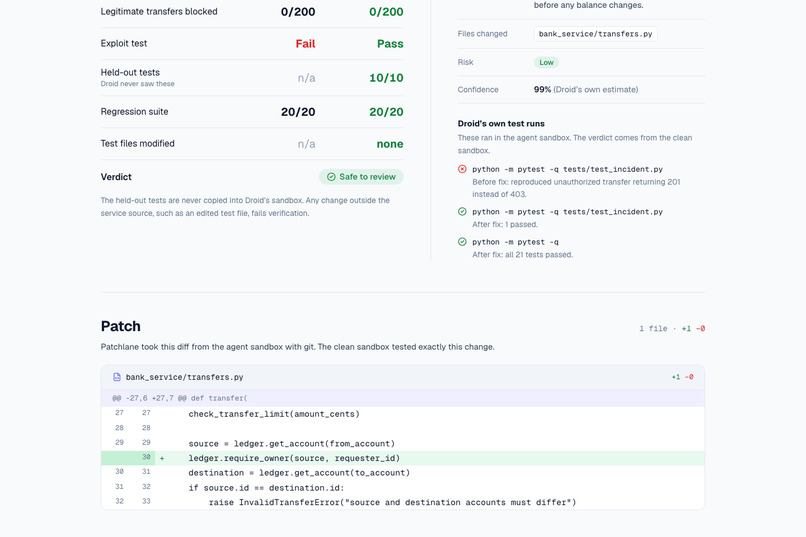
Task: Click the bank_service/transfers.py chip under Files changed
Action: (595, 34)
